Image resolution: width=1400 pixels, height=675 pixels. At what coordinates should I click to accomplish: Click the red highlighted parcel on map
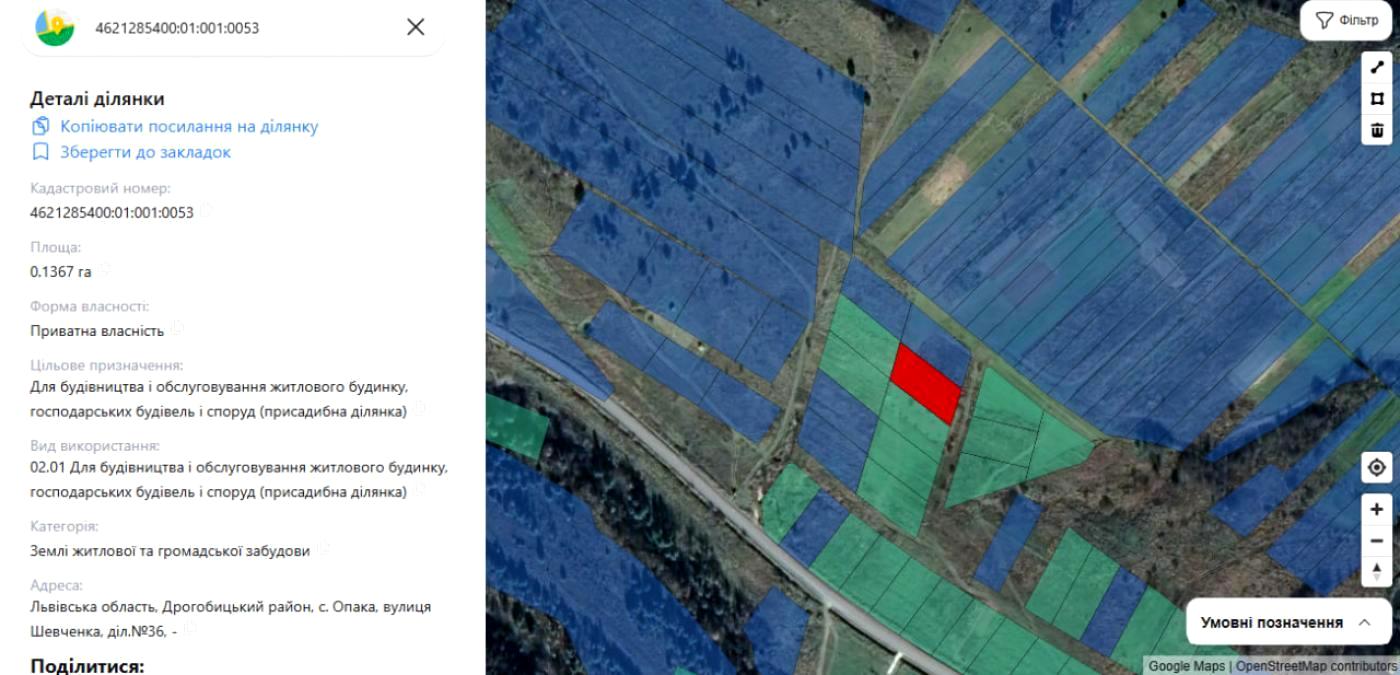point(925,383)
